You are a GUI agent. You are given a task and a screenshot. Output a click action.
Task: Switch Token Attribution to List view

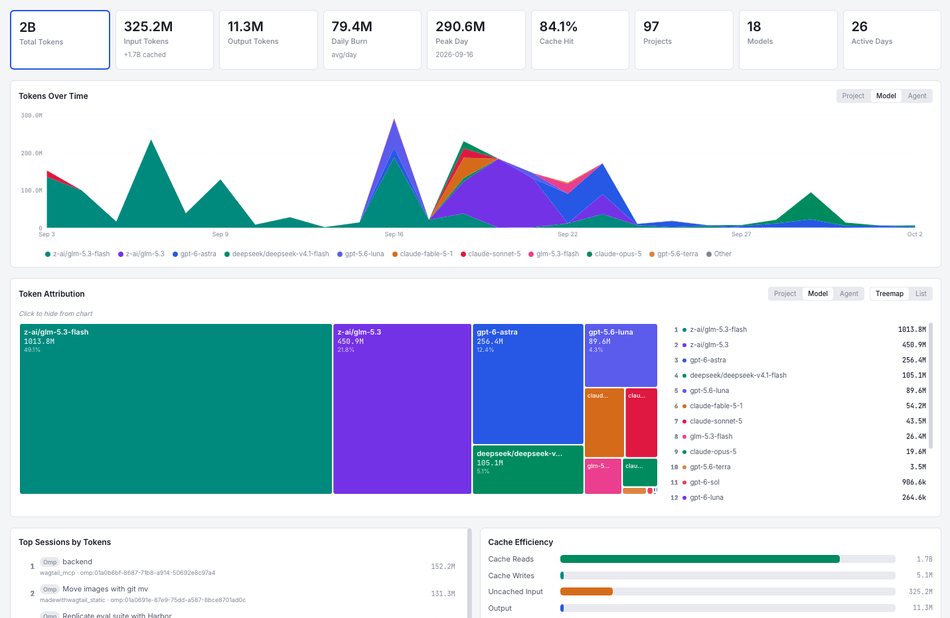tap(920, 294)
